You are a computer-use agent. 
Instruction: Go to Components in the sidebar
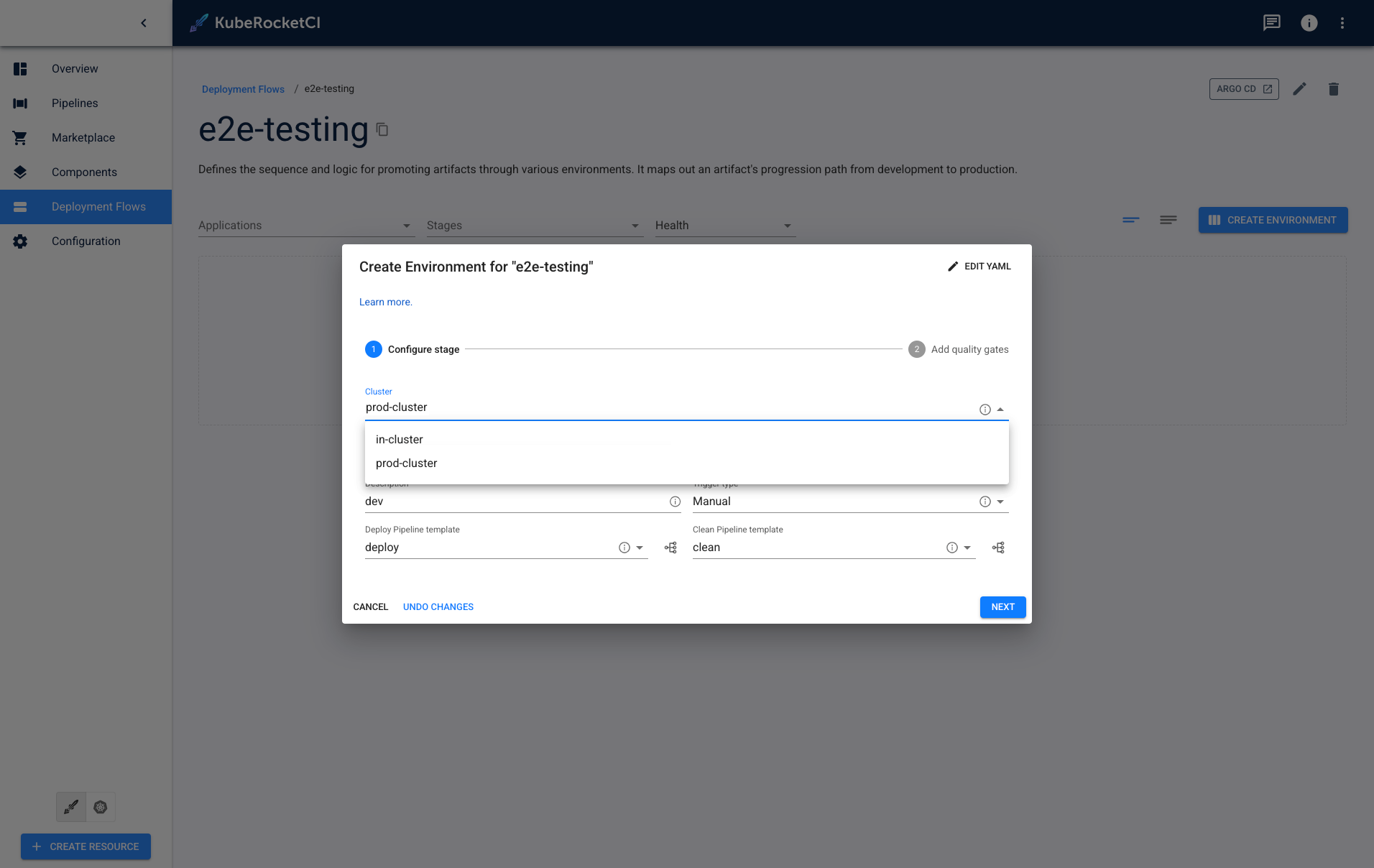point(86,172)
